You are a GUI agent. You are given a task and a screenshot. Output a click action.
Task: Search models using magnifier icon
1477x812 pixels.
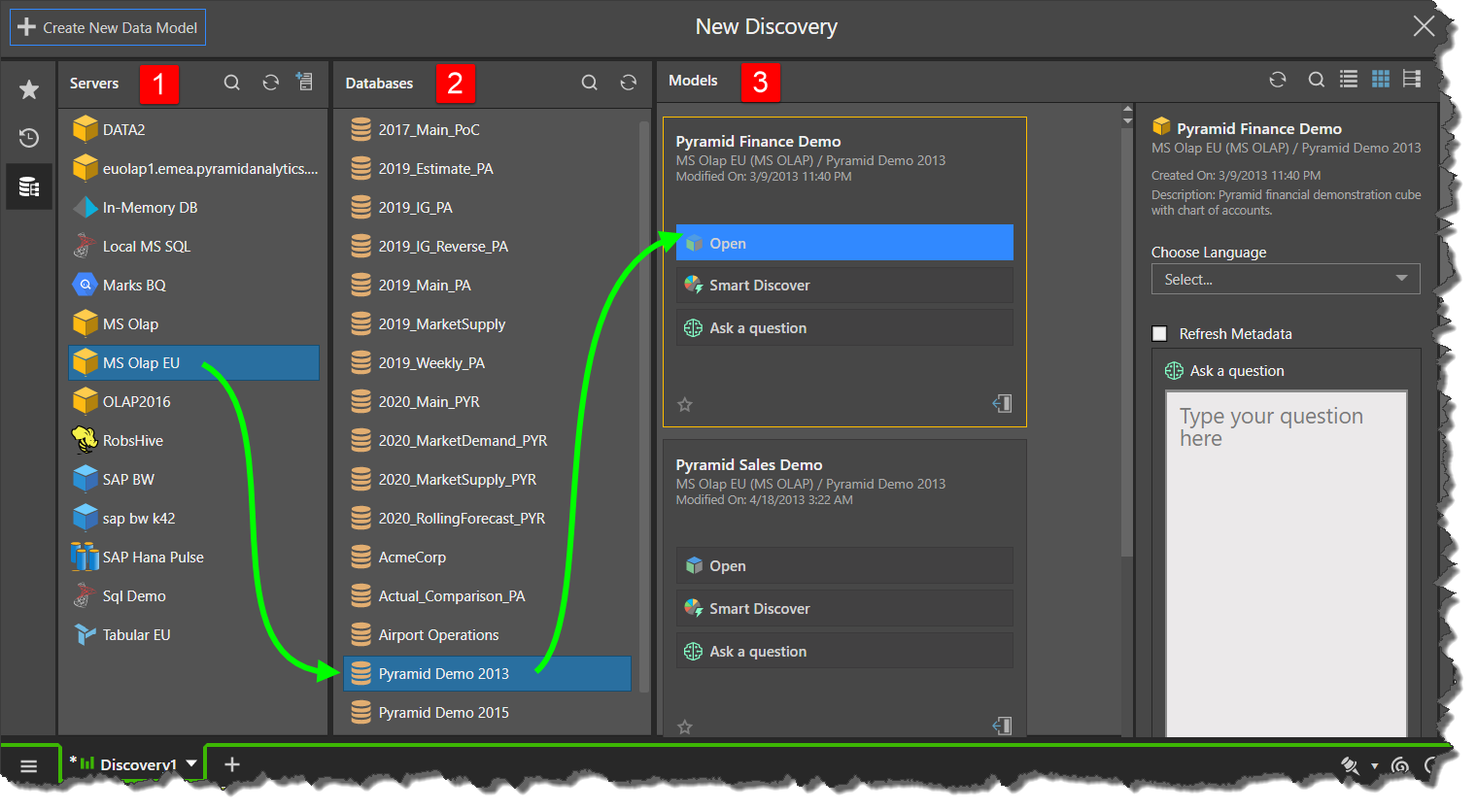[1316, 80]
